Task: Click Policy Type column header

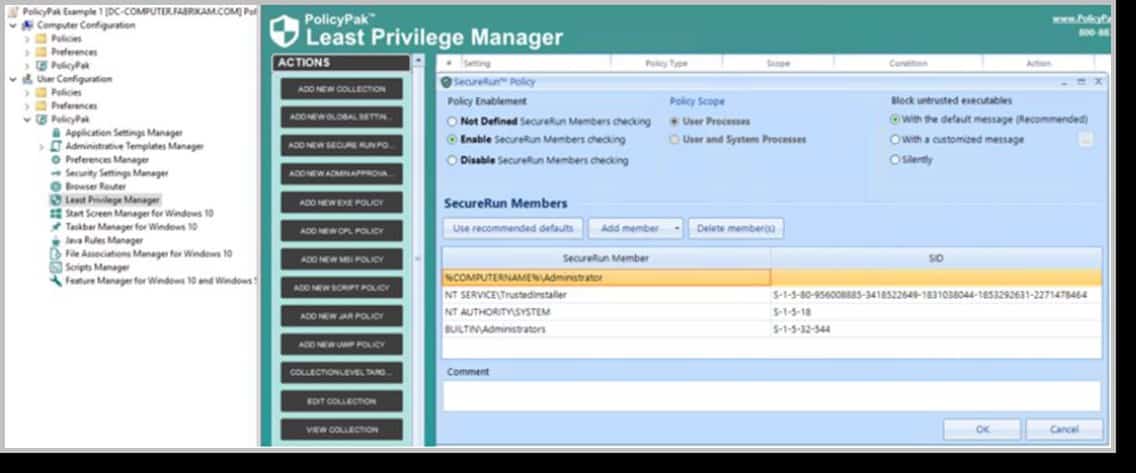Action: click(667, 64)
